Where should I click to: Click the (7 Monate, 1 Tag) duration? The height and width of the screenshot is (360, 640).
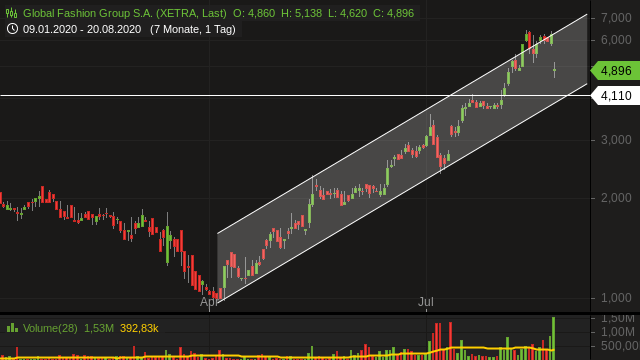click(x=193, y=29)
